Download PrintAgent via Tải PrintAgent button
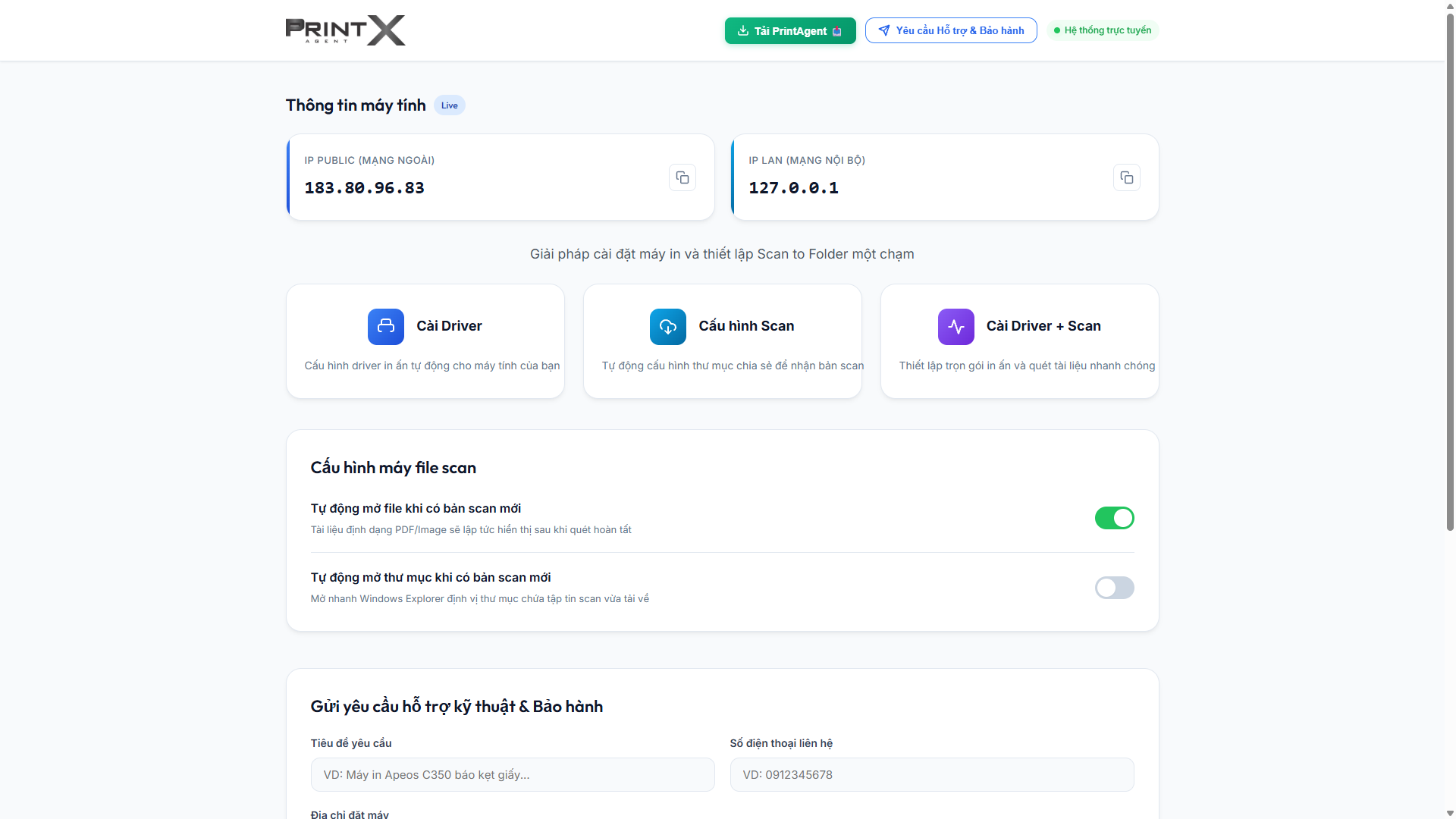The height and width of the screenshot is (819, 1456). click(x=790, y=30)
